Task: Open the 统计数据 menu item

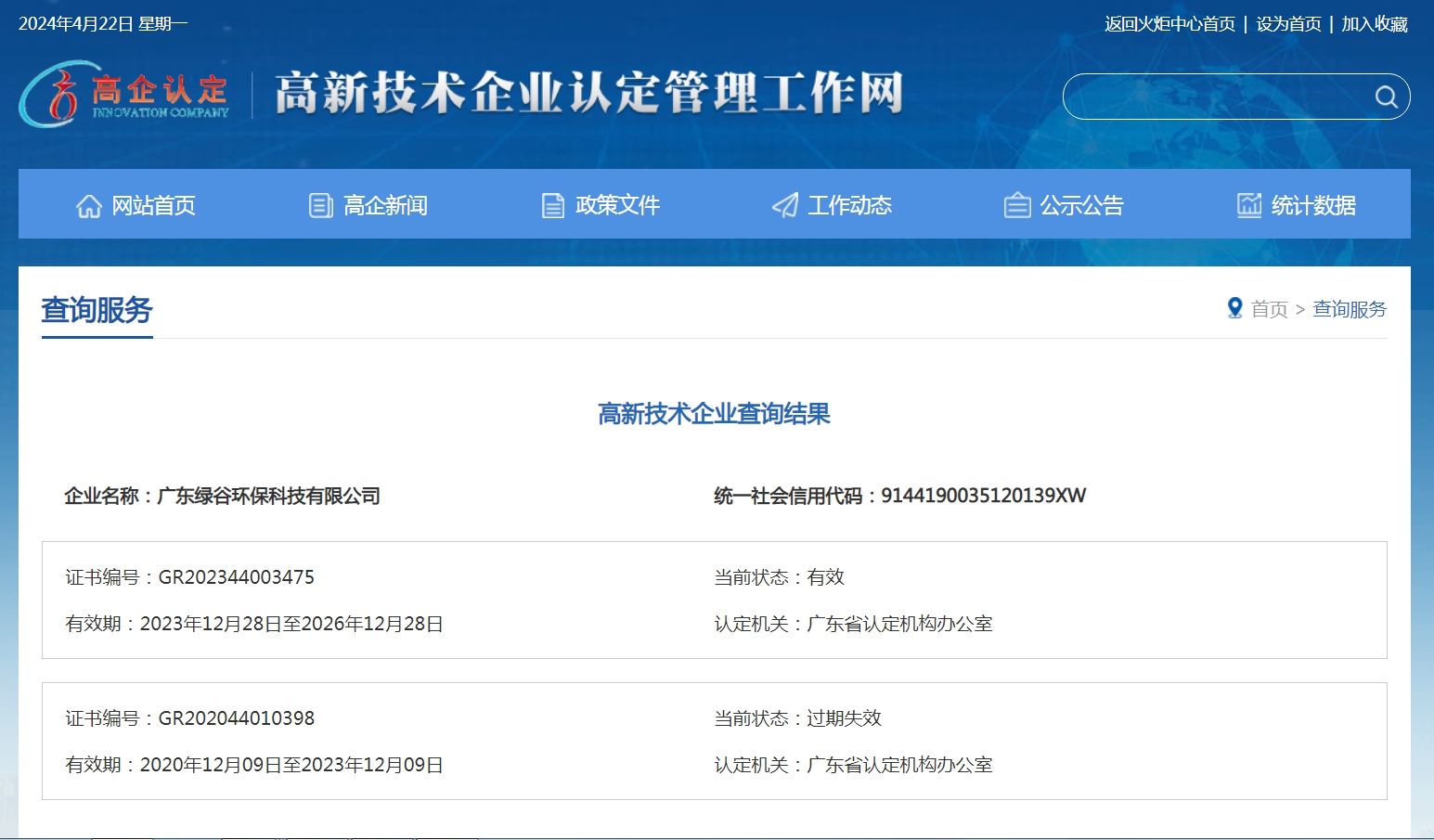Action: click(x=1297, y=205)
